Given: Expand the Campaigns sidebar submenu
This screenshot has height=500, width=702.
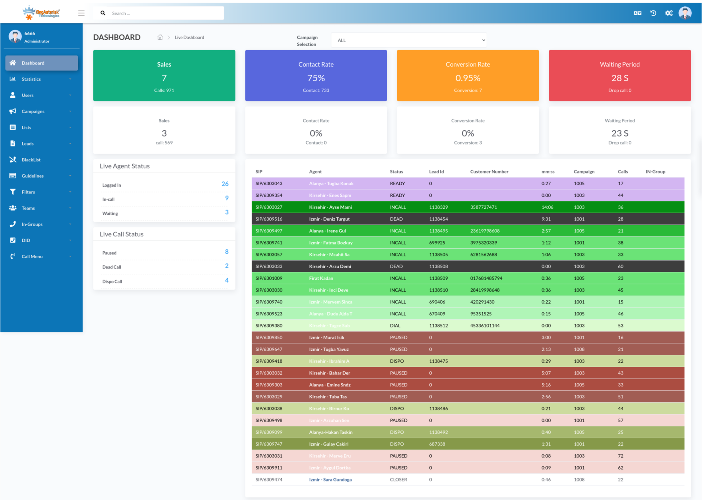Looking at the screenshot, I should click(40, 111).
